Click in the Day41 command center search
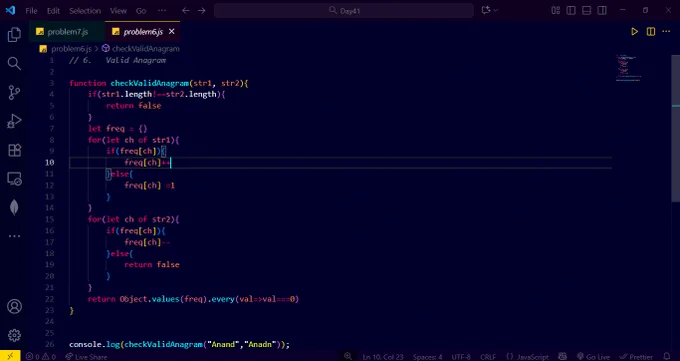 click(343, 10)
